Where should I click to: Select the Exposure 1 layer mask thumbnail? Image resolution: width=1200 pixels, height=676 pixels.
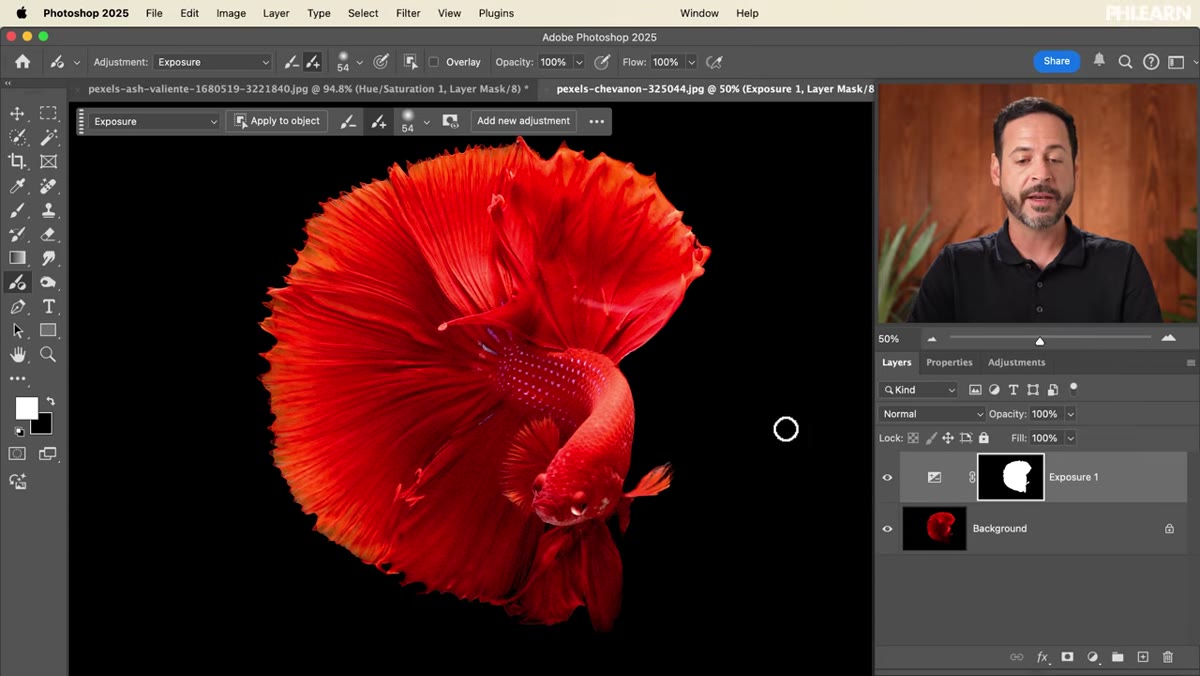1011,477
